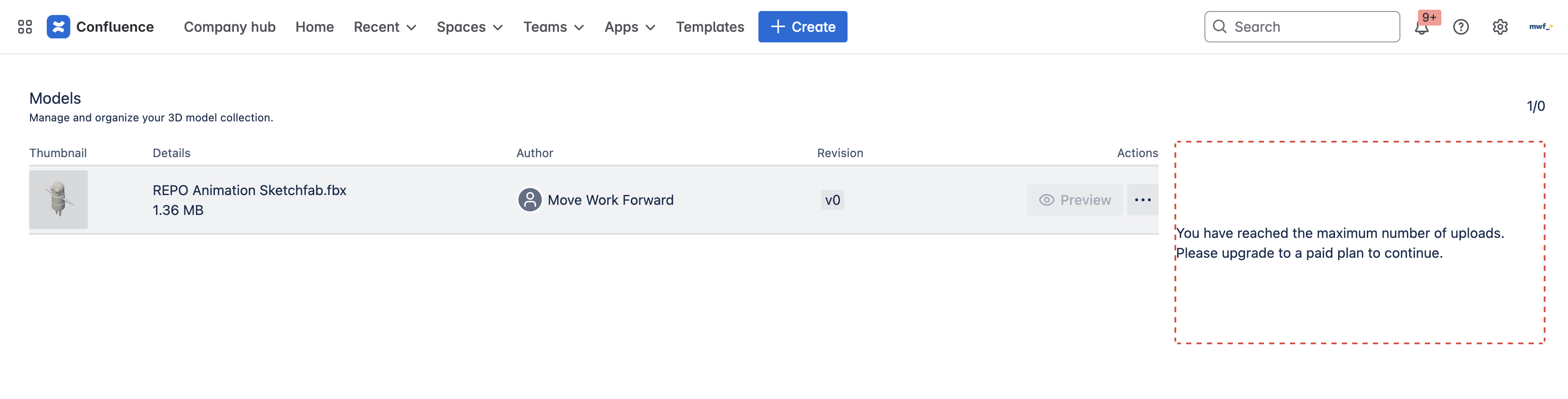Viewport: 1568px width, 399px height.
Task: Click the blue Create button
Action: pos(802,27)
